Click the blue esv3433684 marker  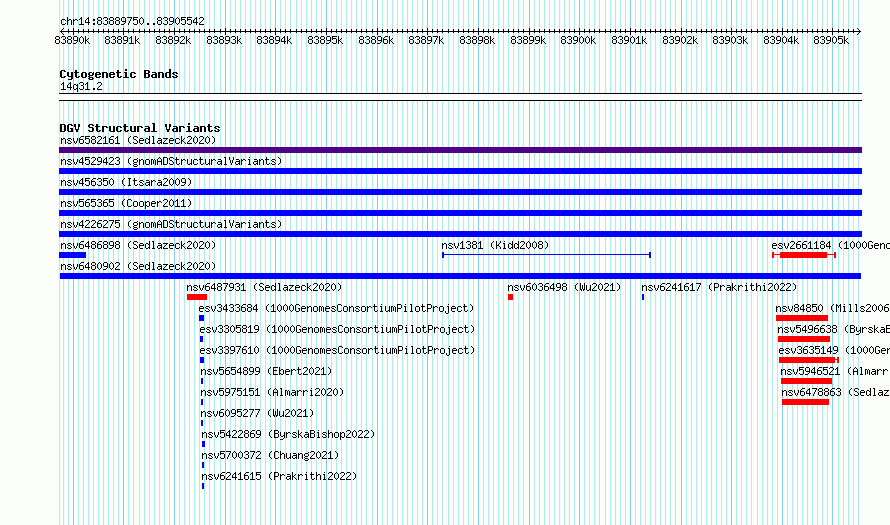click(x=201, y=318)
